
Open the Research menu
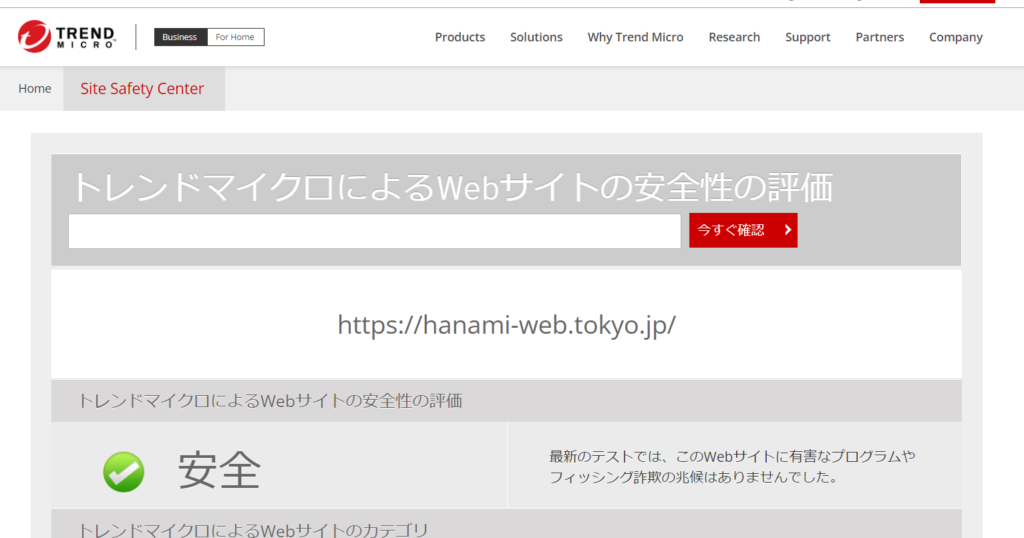pyautogui.click(x=734, y=37)
